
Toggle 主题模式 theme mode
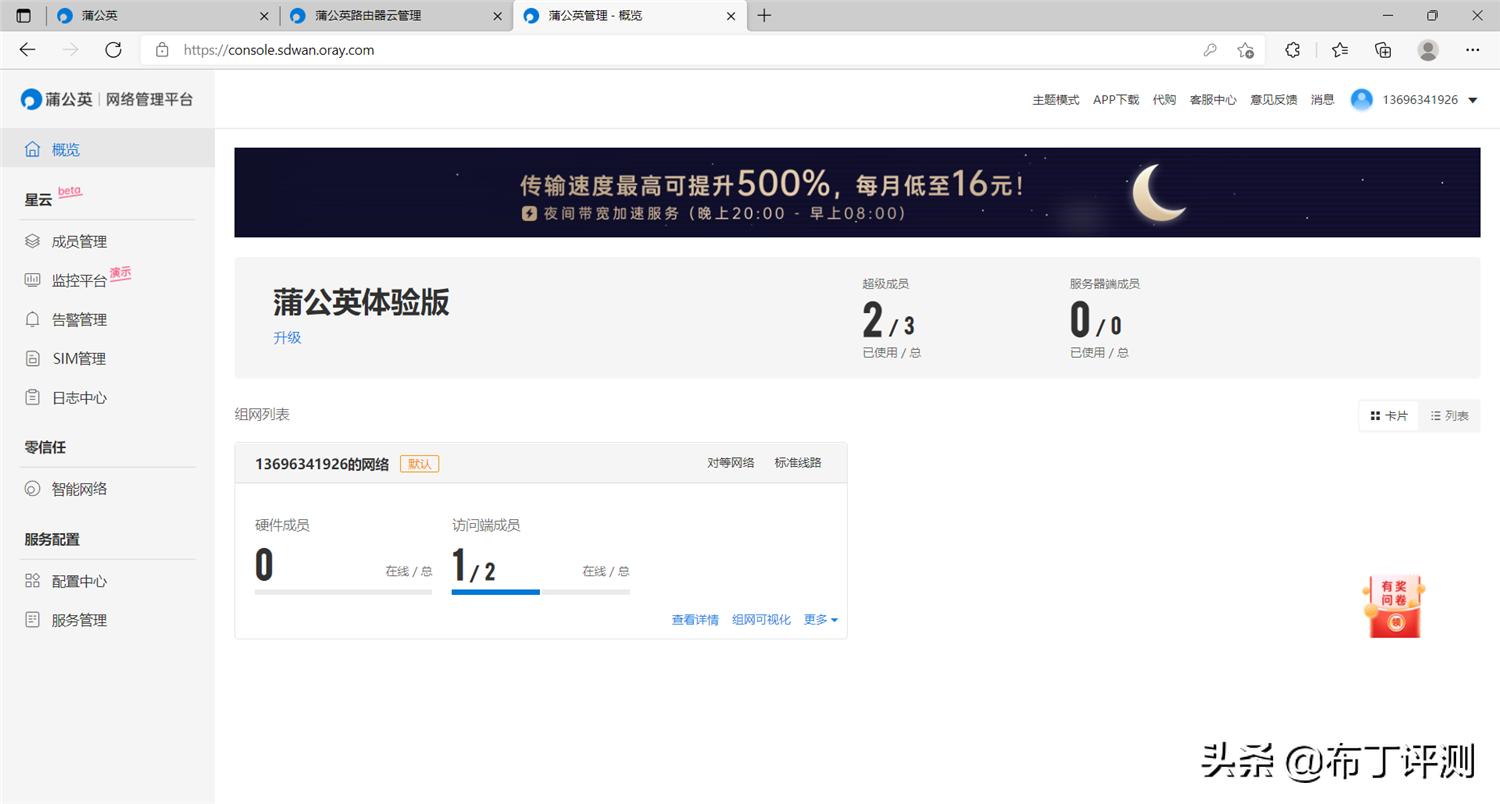[1055, 99]
